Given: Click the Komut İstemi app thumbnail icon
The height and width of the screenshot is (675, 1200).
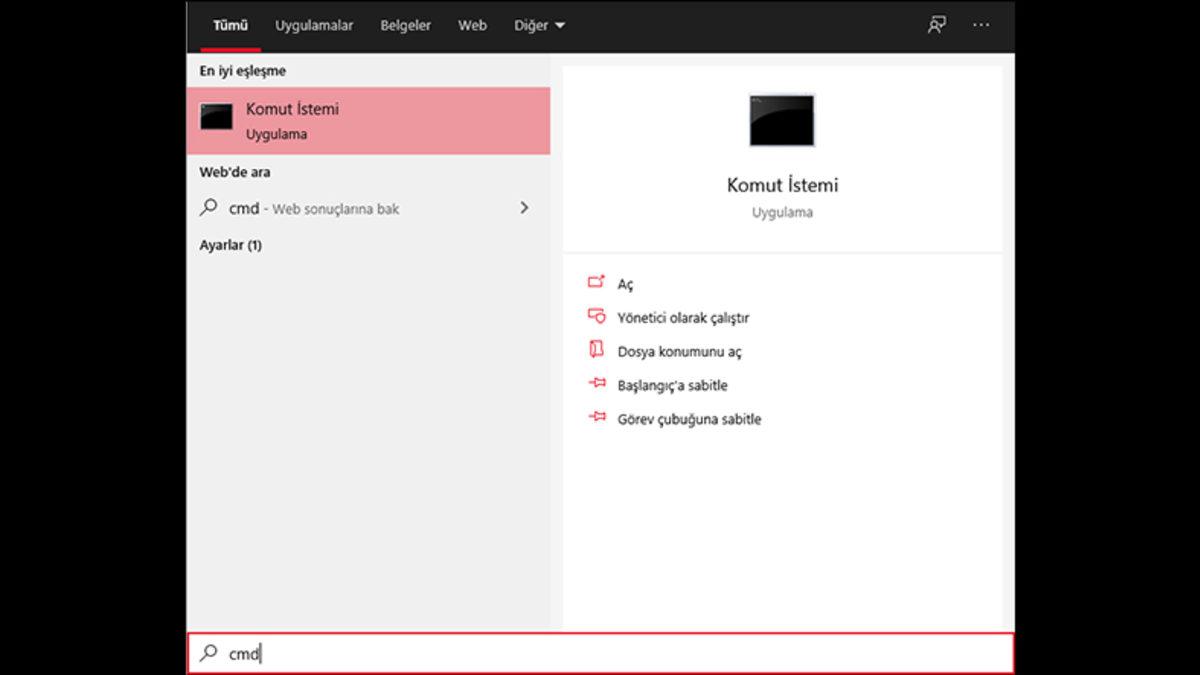Looking at the screenshot, I should coord(781,120).
